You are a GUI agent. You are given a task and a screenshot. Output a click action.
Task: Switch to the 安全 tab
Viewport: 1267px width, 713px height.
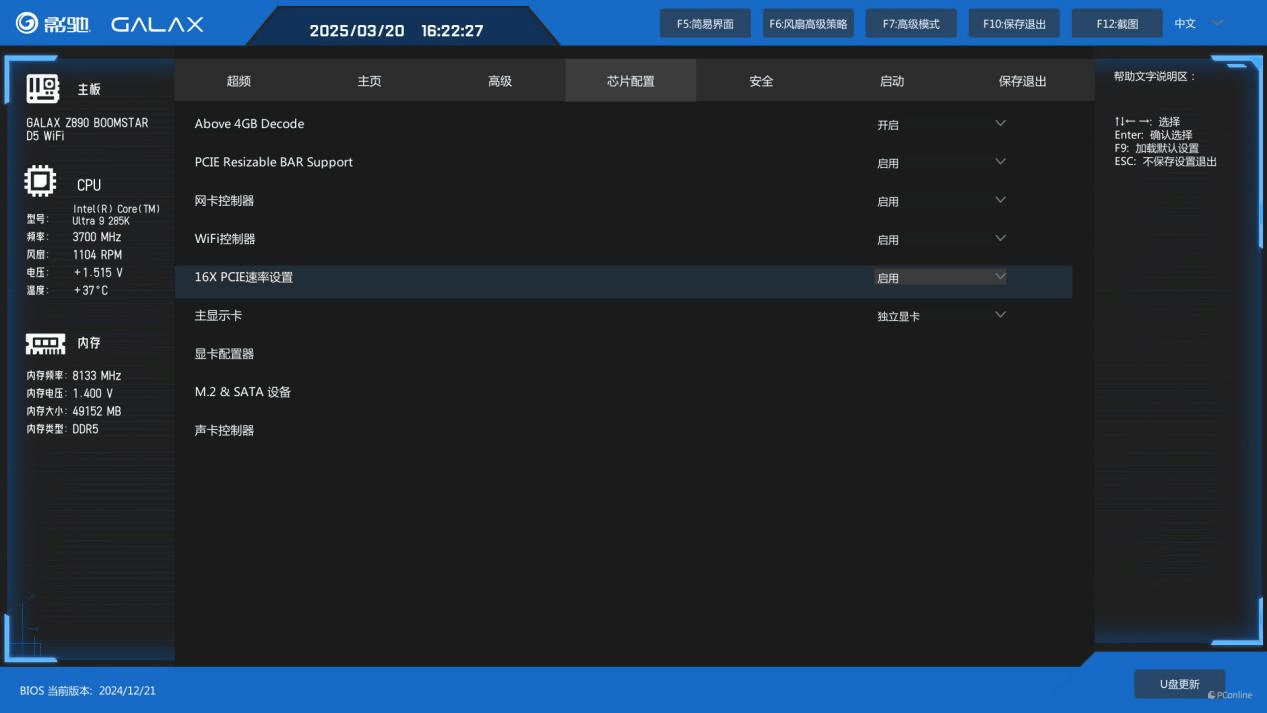point(761,81)
